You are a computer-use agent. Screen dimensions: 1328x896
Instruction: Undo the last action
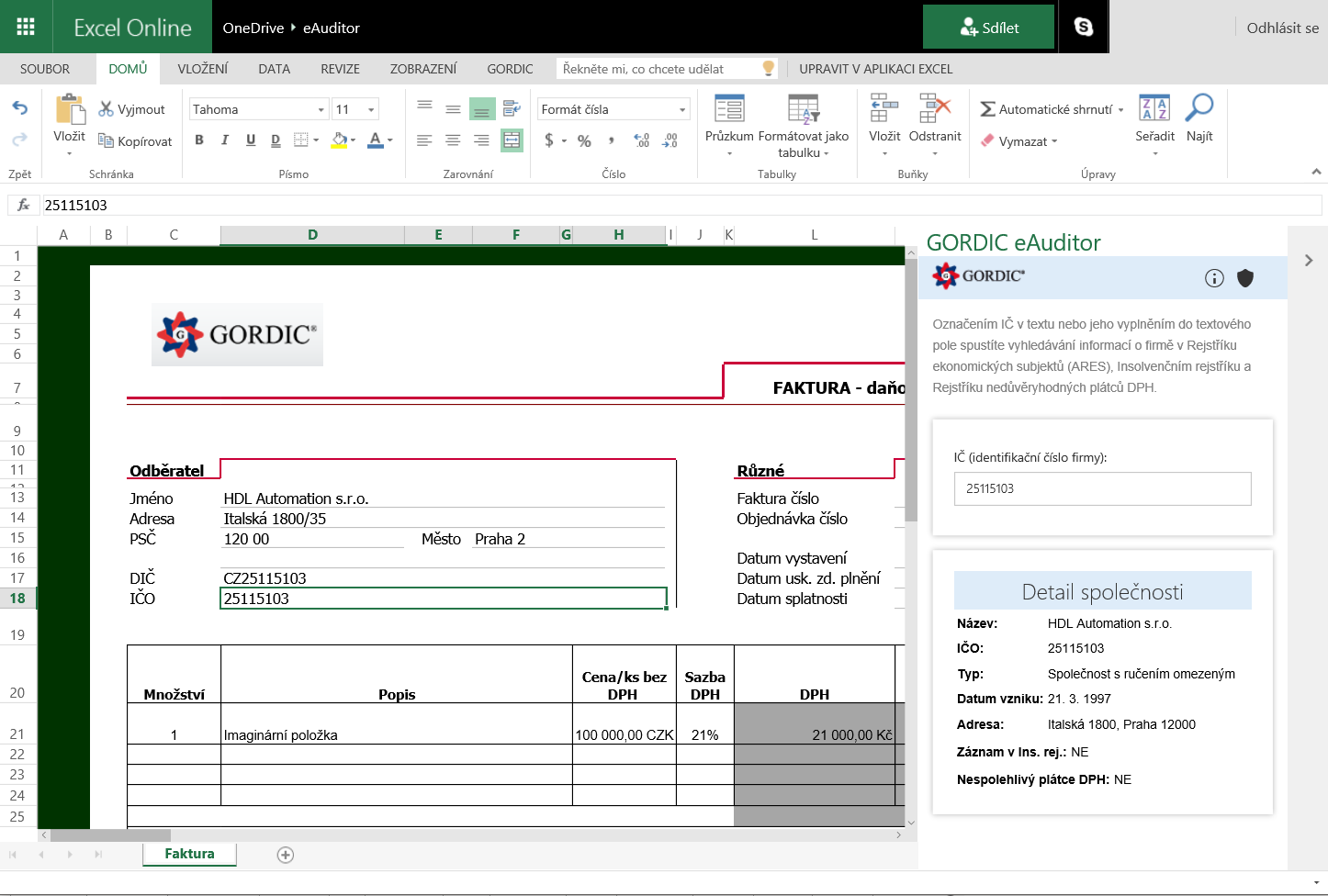19,108
